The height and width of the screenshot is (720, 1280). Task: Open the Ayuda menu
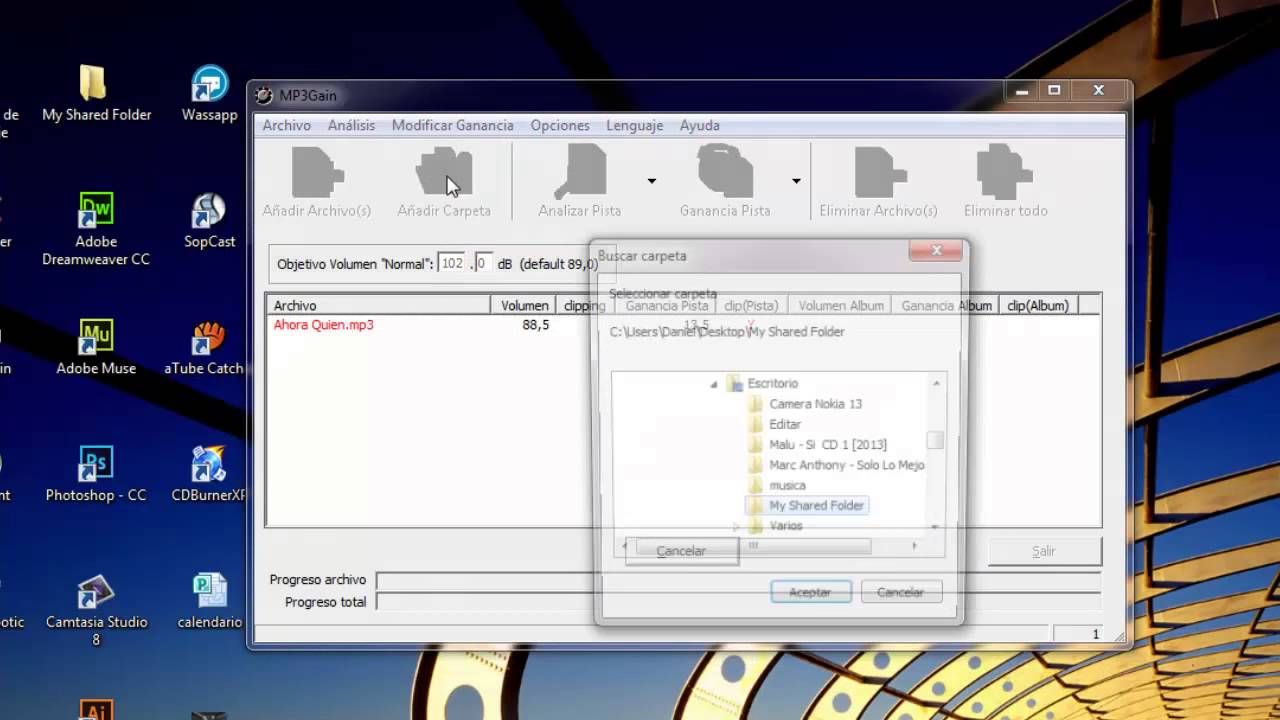tap(699, 125)
